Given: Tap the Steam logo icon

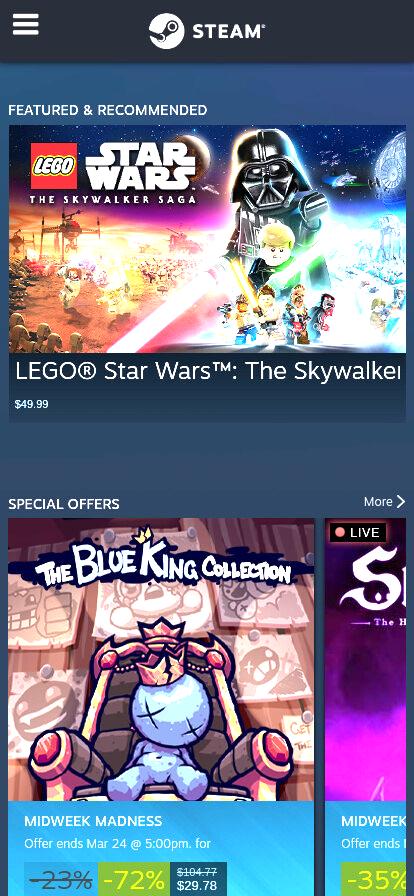Looking at the screenshot, I should pos(166,31).
